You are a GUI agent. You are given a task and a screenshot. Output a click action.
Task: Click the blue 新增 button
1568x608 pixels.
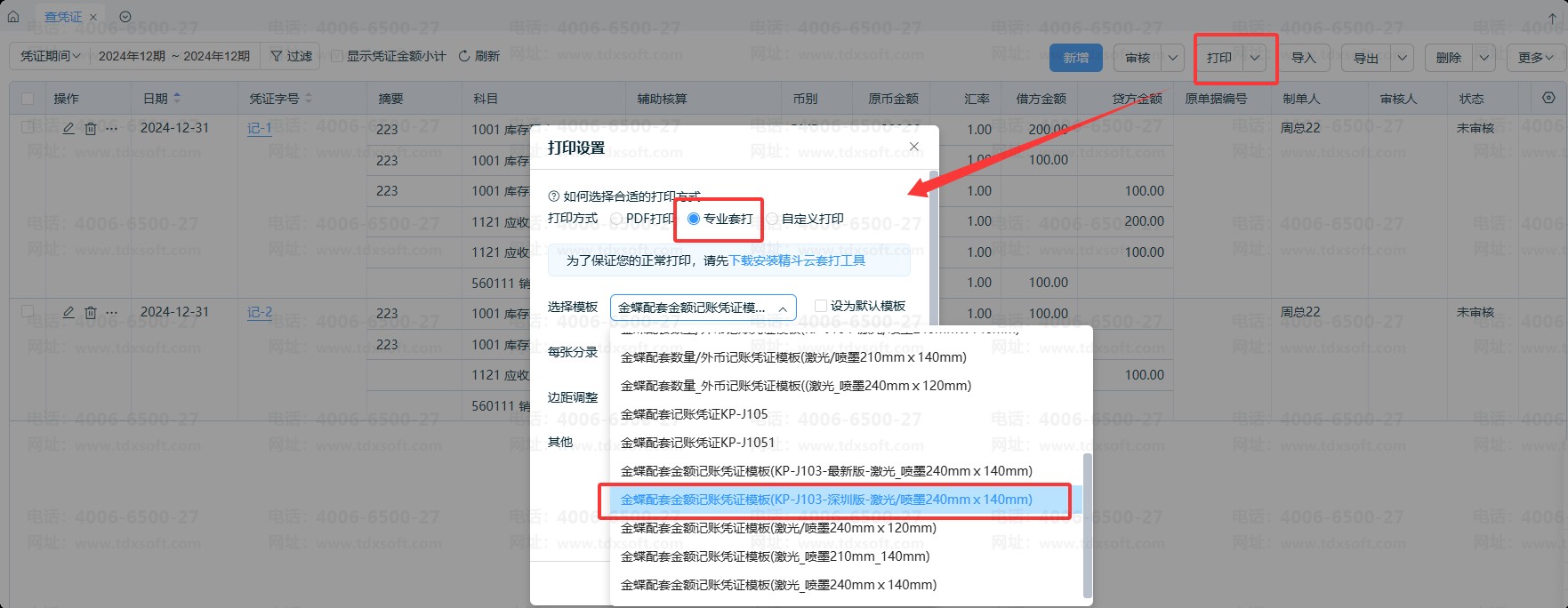click(x=1075, y=58)
